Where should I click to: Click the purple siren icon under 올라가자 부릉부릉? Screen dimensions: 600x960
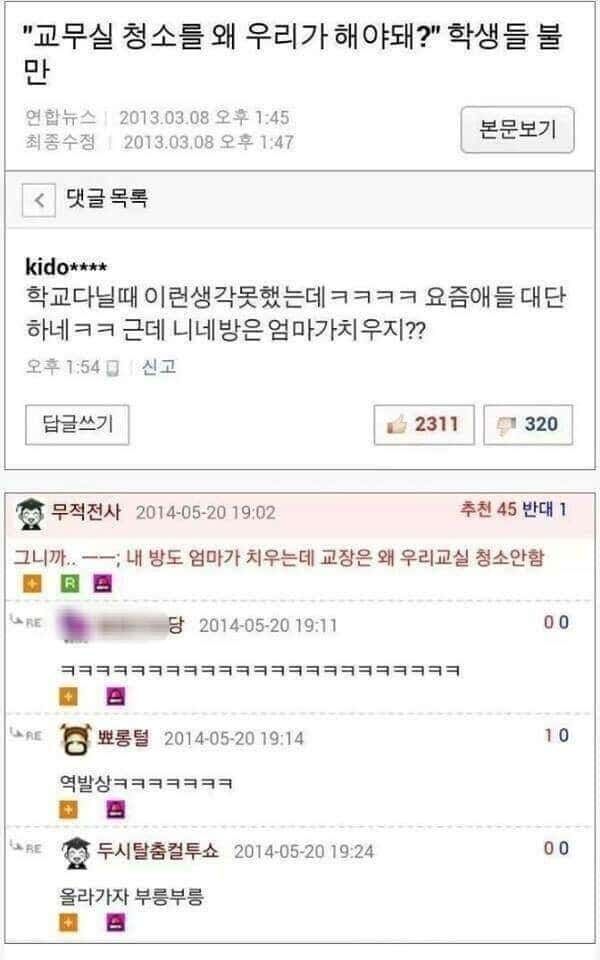[x=116, y=922]
